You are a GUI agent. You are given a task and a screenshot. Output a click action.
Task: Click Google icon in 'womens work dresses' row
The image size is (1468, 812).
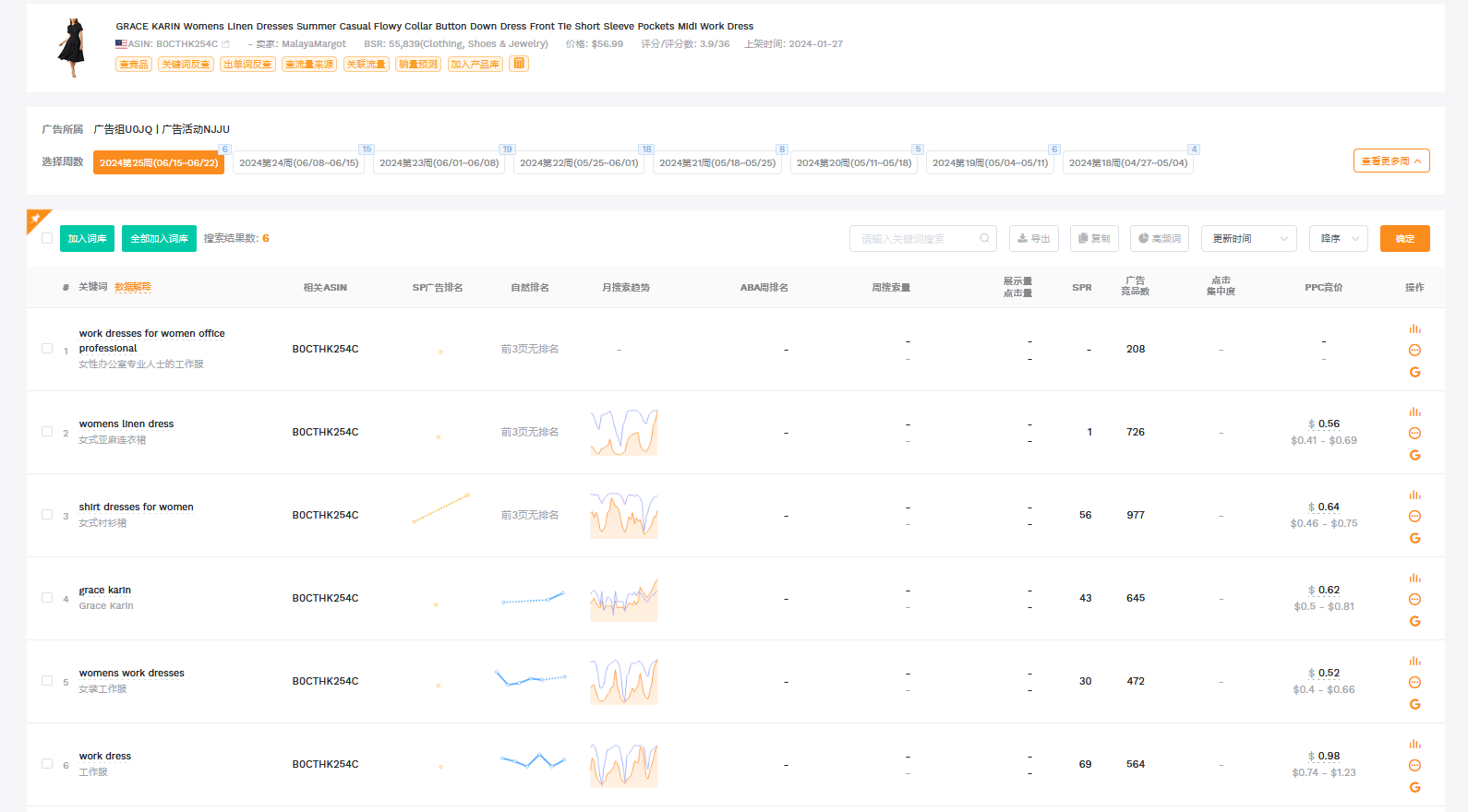coord(1414,704)
